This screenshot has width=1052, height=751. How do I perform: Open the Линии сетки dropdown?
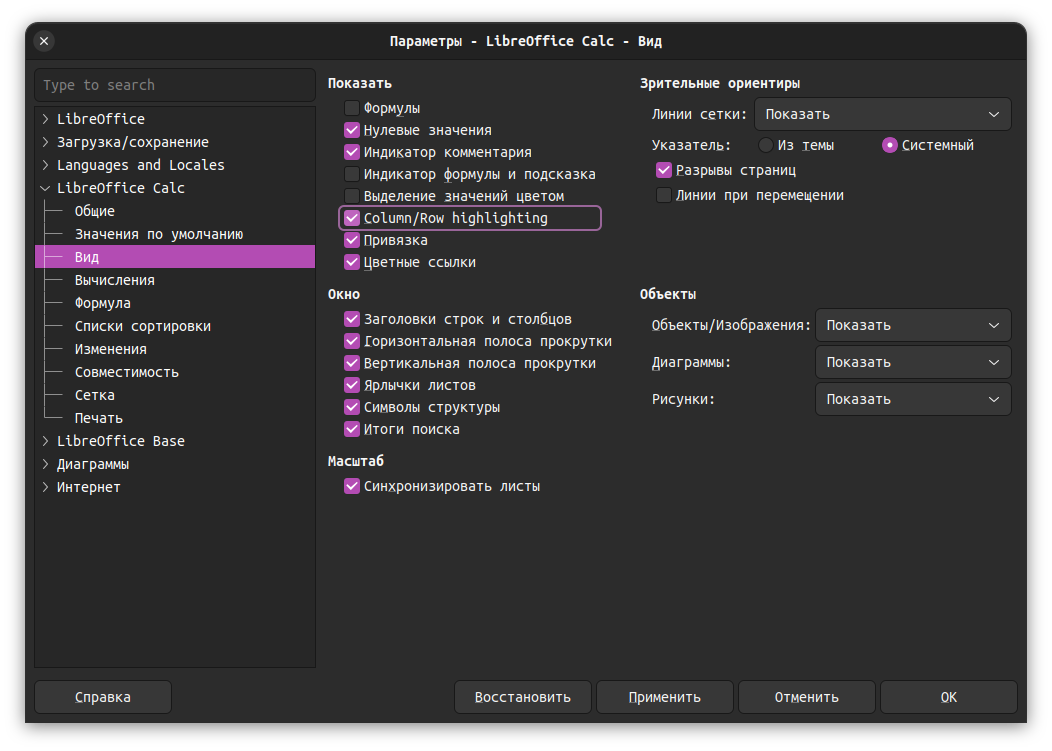pyautogui.click(x=882, y=114)
